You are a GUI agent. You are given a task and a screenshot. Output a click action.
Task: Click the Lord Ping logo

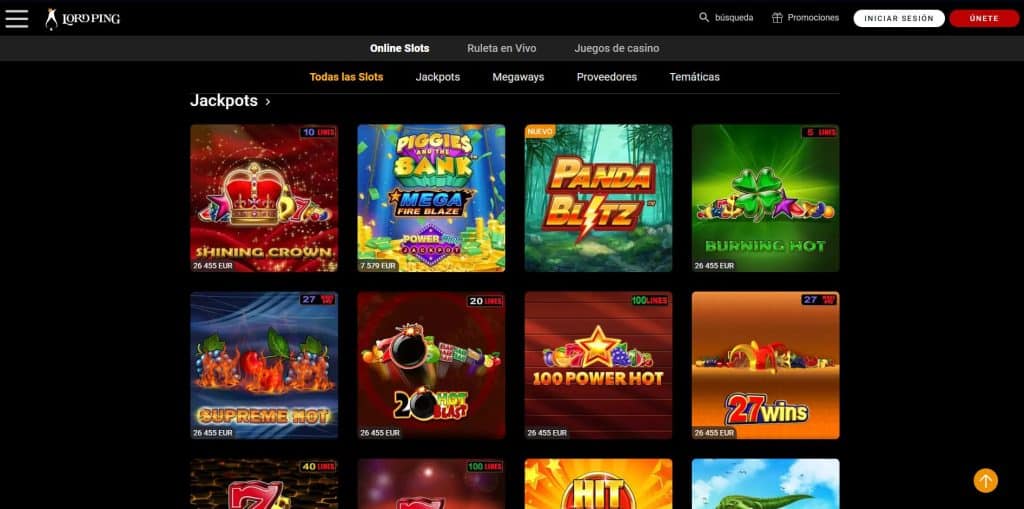pos(82,18)
